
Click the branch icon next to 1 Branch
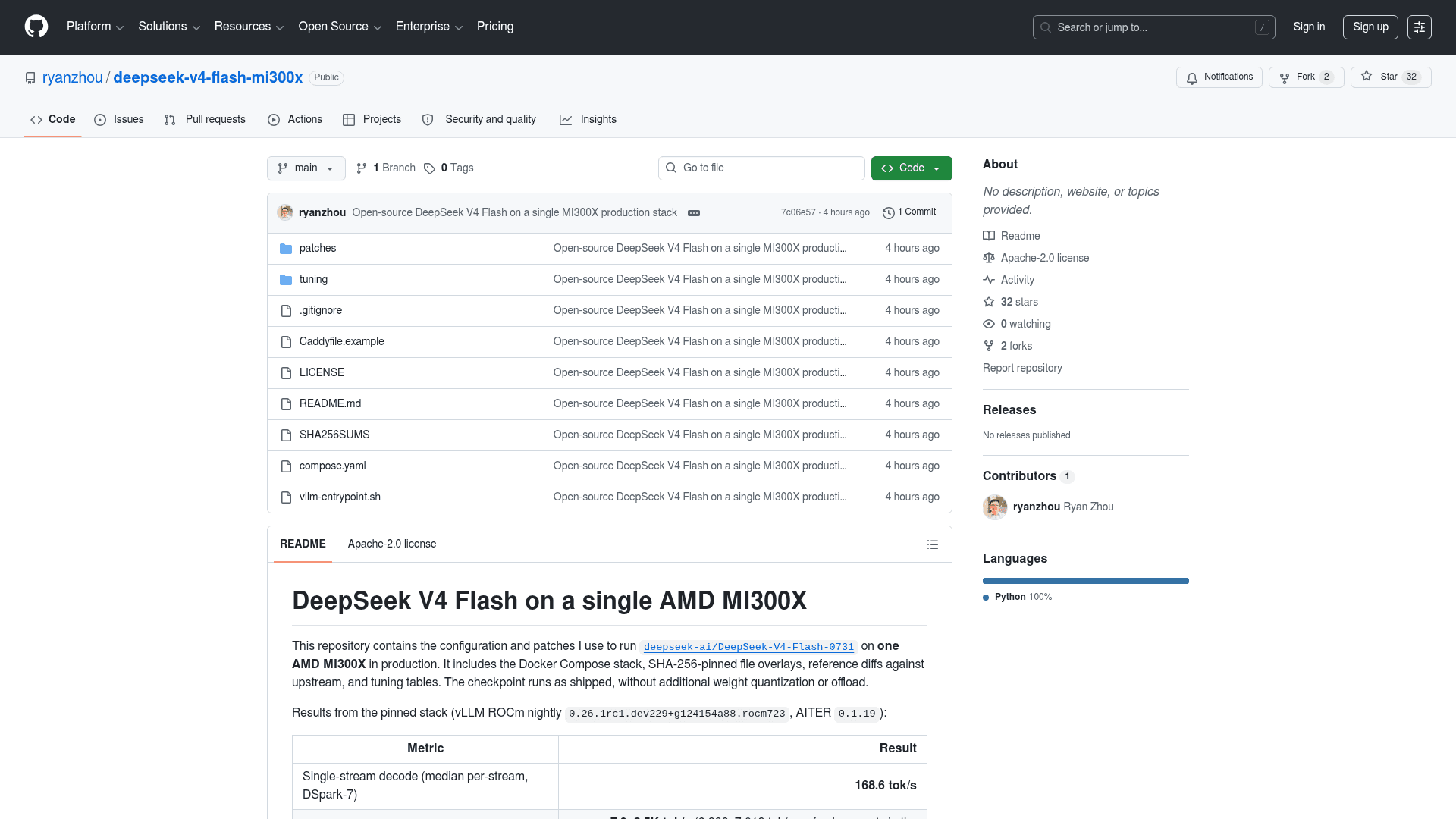[x=362, y=168]
